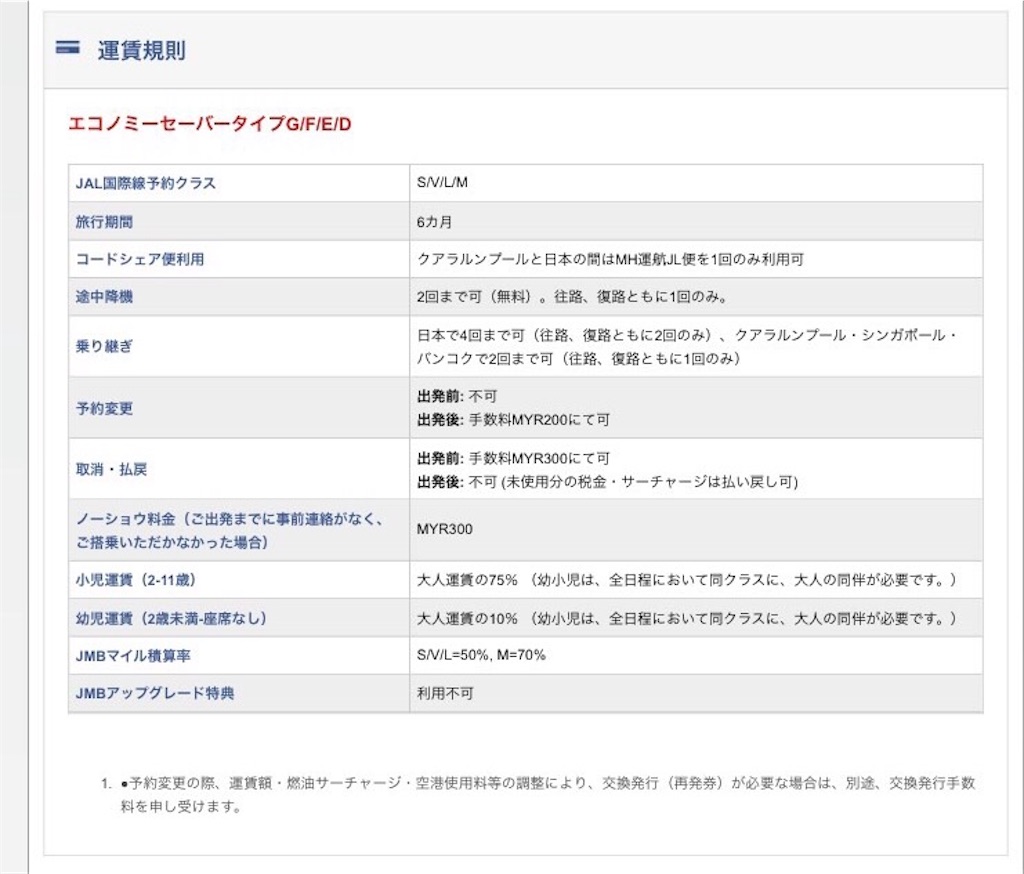The image size is (1024, 874).
Task: Select the 大人運賃の75% value
Action: point(466,579)
